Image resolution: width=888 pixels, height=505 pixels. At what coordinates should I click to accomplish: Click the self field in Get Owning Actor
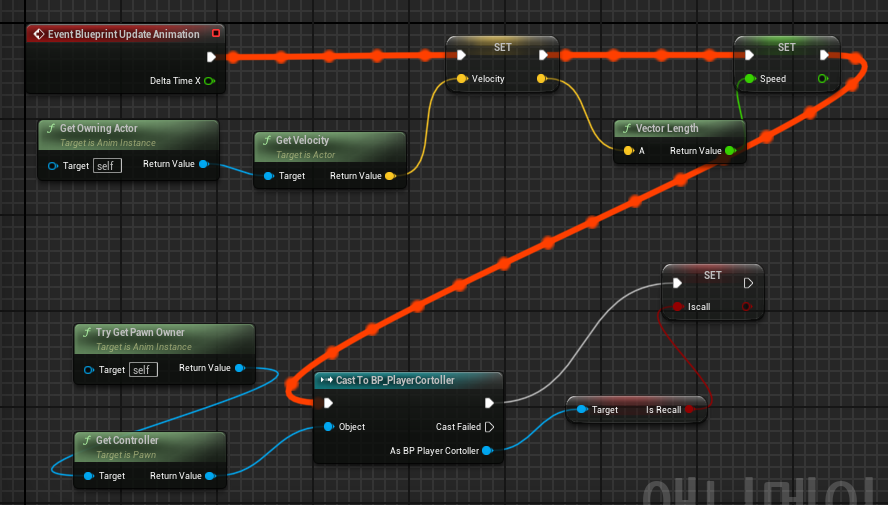[107, 166]
